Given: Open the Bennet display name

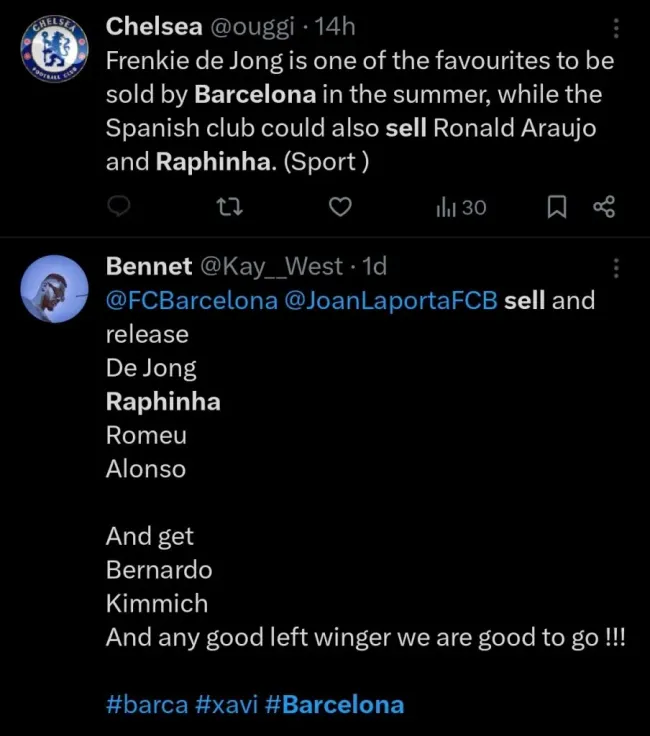Looking at the screenshot, I should [x=149, y=266].
